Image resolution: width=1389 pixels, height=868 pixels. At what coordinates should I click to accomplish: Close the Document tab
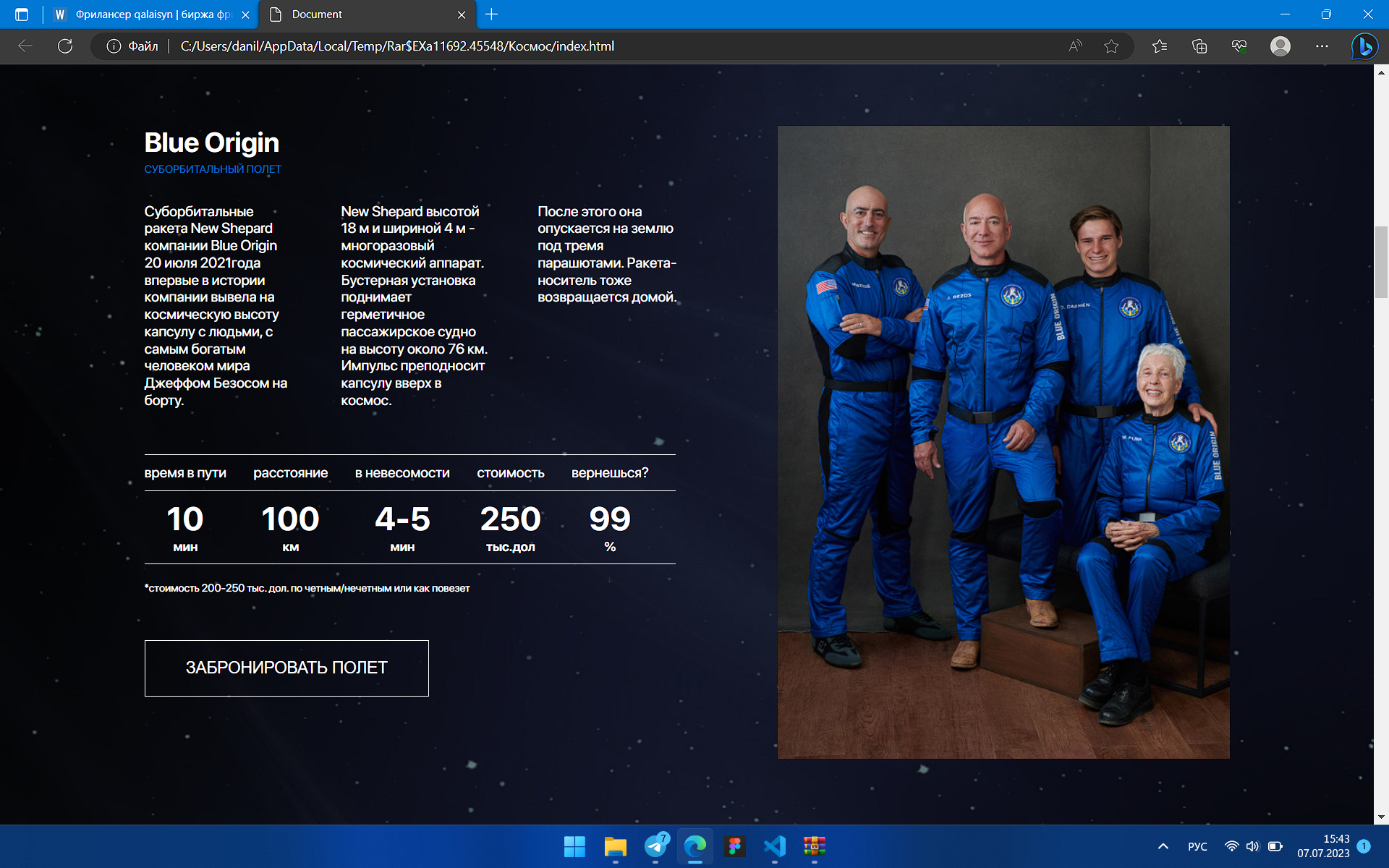point(462,14)
